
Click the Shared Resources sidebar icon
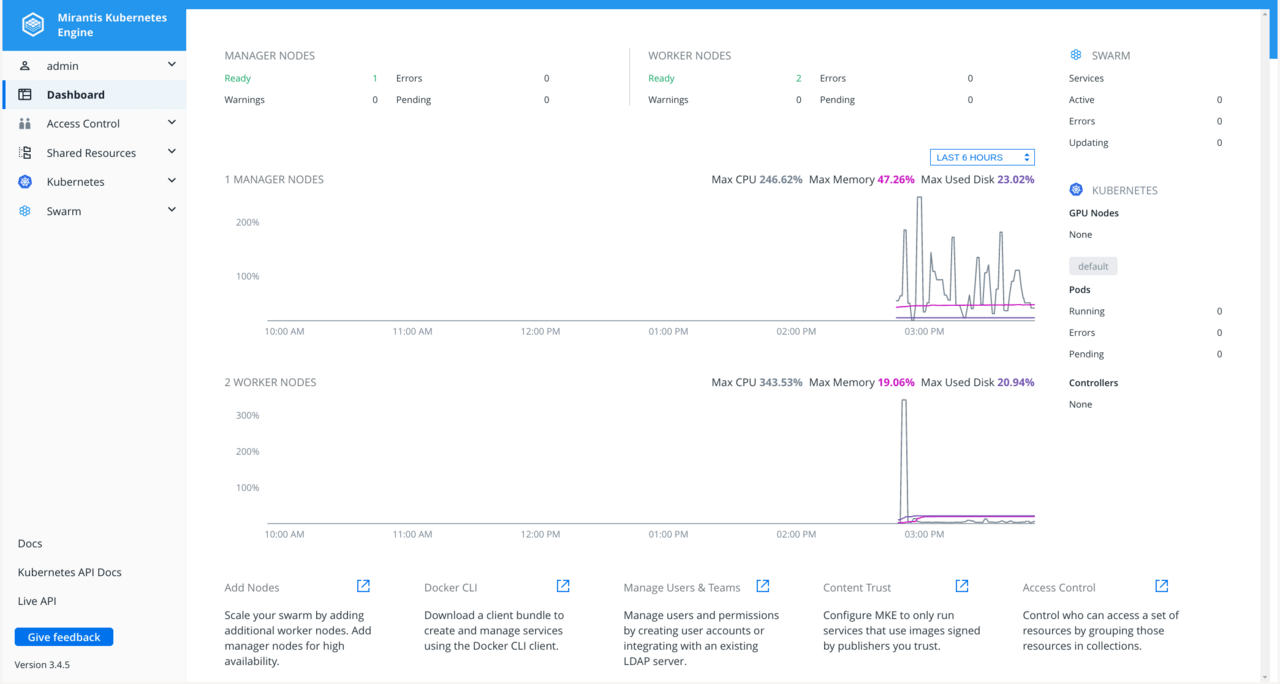tap(25, 153)
